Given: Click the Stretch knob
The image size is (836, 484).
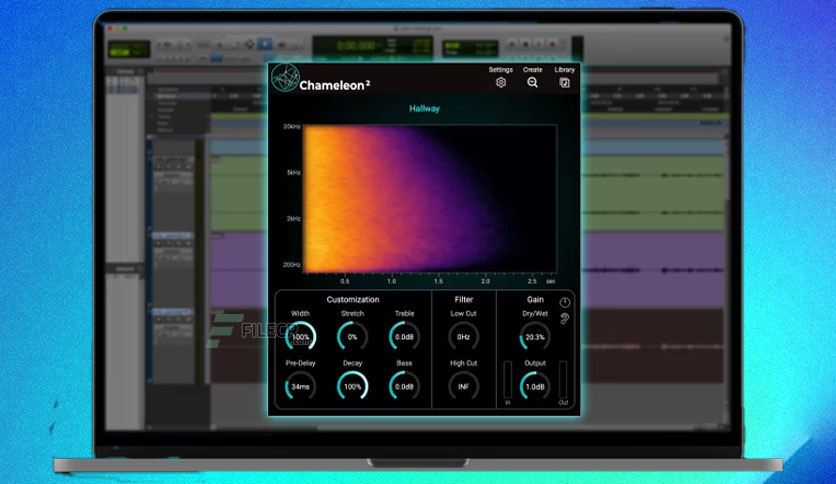Looking at the screenshot, I should click(x=352, y=336).
